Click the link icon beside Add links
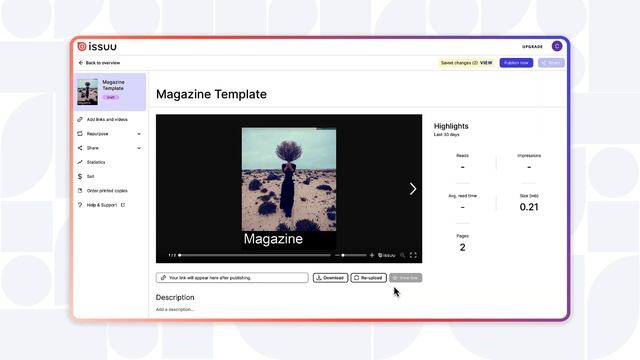The height and width of the screenshot is (360, 640). coord(80,120)
